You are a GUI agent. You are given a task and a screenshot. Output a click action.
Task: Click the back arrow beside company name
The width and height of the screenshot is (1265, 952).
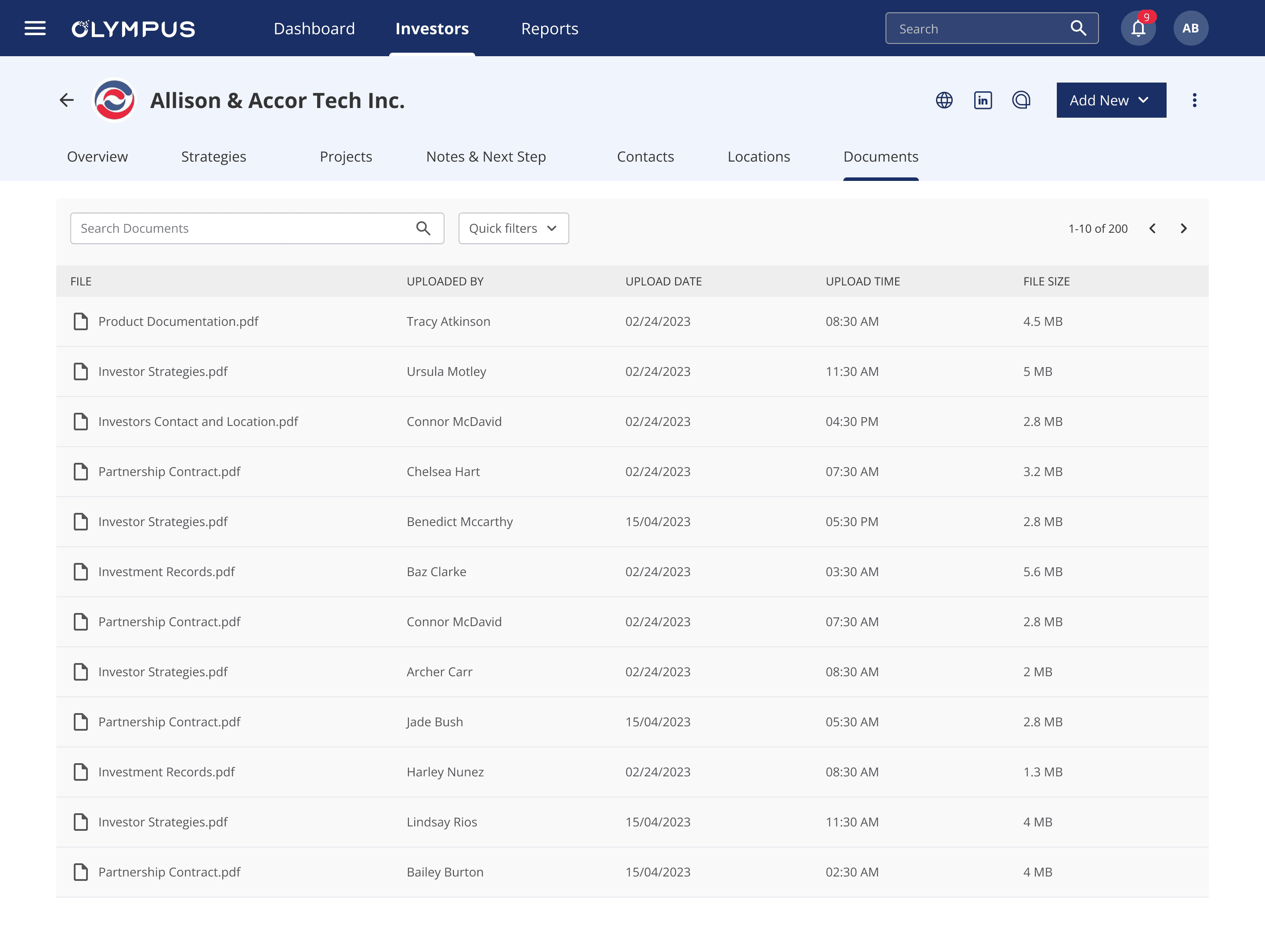click(x=67, y=100)
